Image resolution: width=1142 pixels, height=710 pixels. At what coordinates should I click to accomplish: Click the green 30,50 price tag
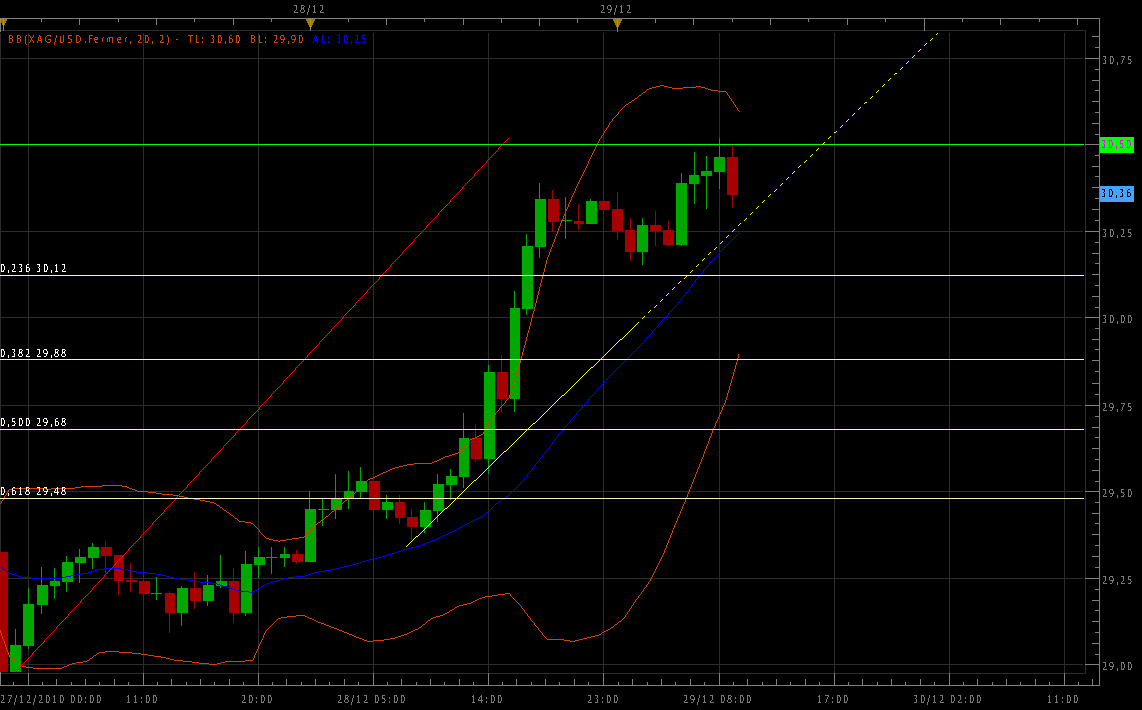(1116, 145)
